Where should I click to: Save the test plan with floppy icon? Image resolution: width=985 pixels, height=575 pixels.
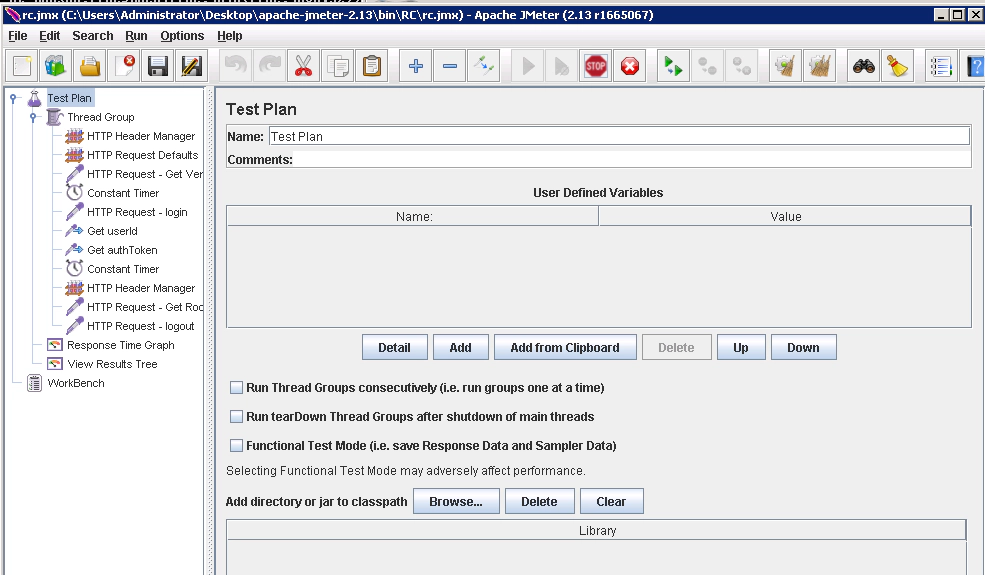158,65
